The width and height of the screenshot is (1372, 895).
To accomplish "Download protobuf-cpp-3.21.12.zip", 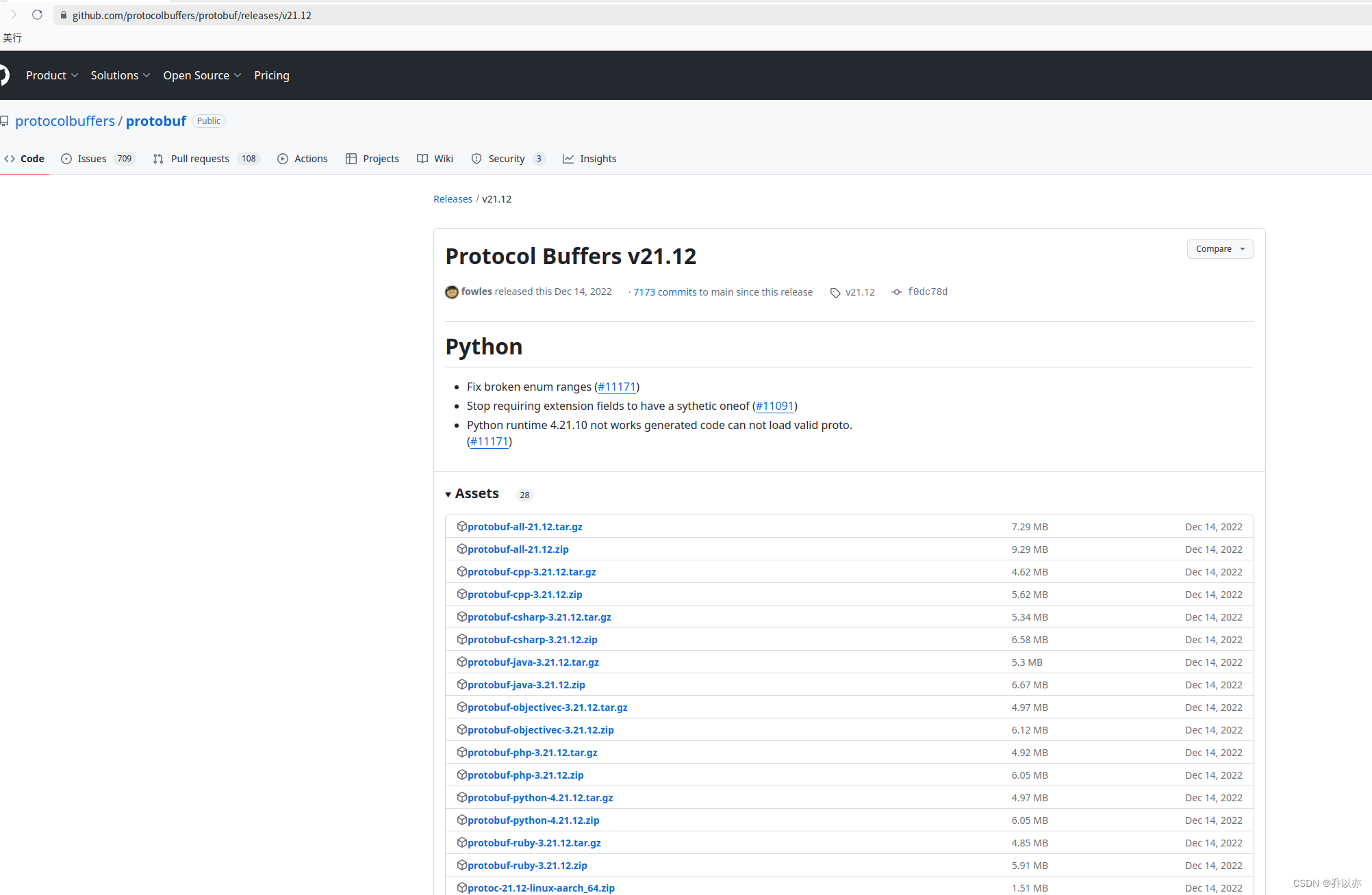I will (x=525, y=595).
